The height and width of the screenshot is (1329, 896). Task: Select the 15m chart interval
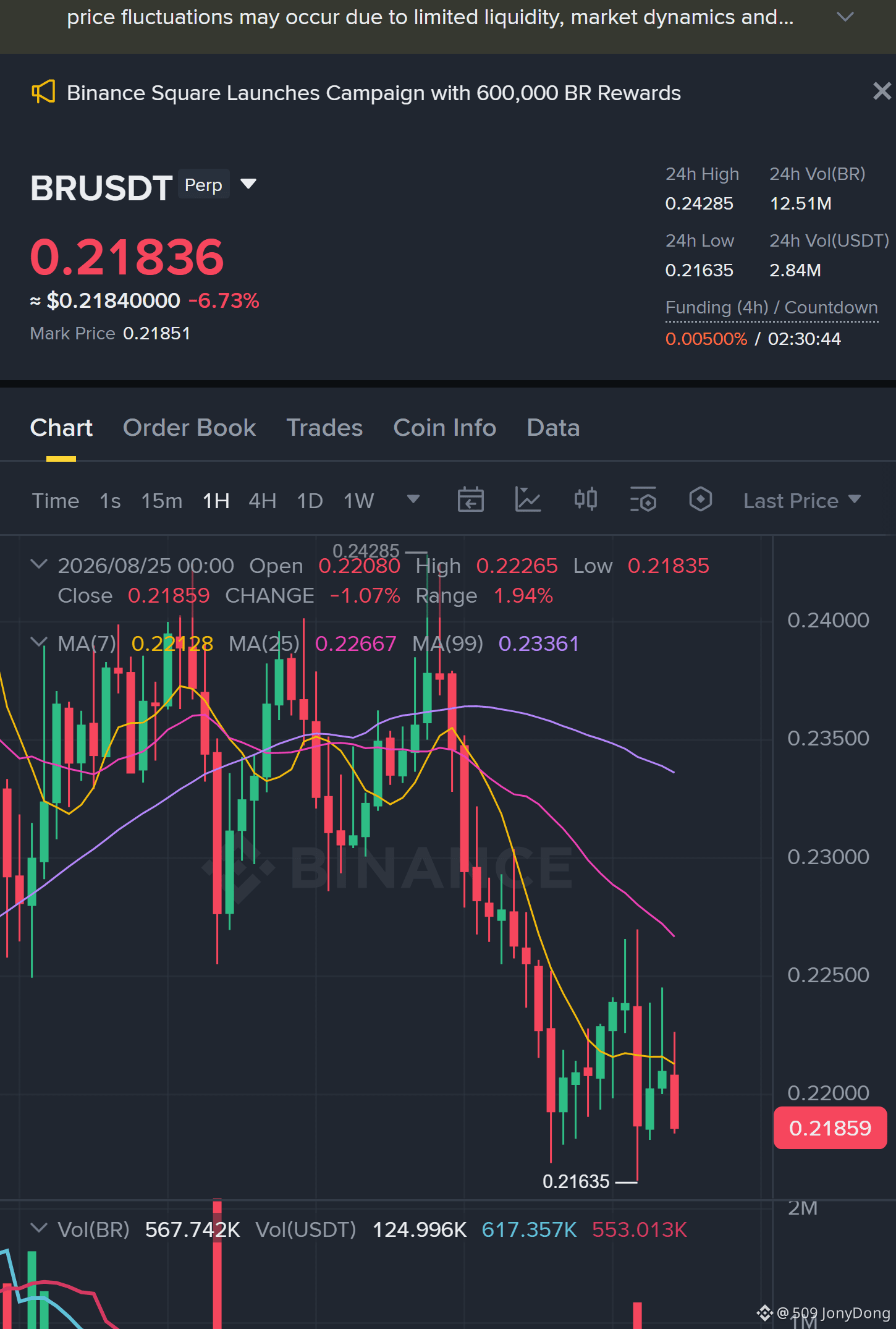(x=161, y=501)
